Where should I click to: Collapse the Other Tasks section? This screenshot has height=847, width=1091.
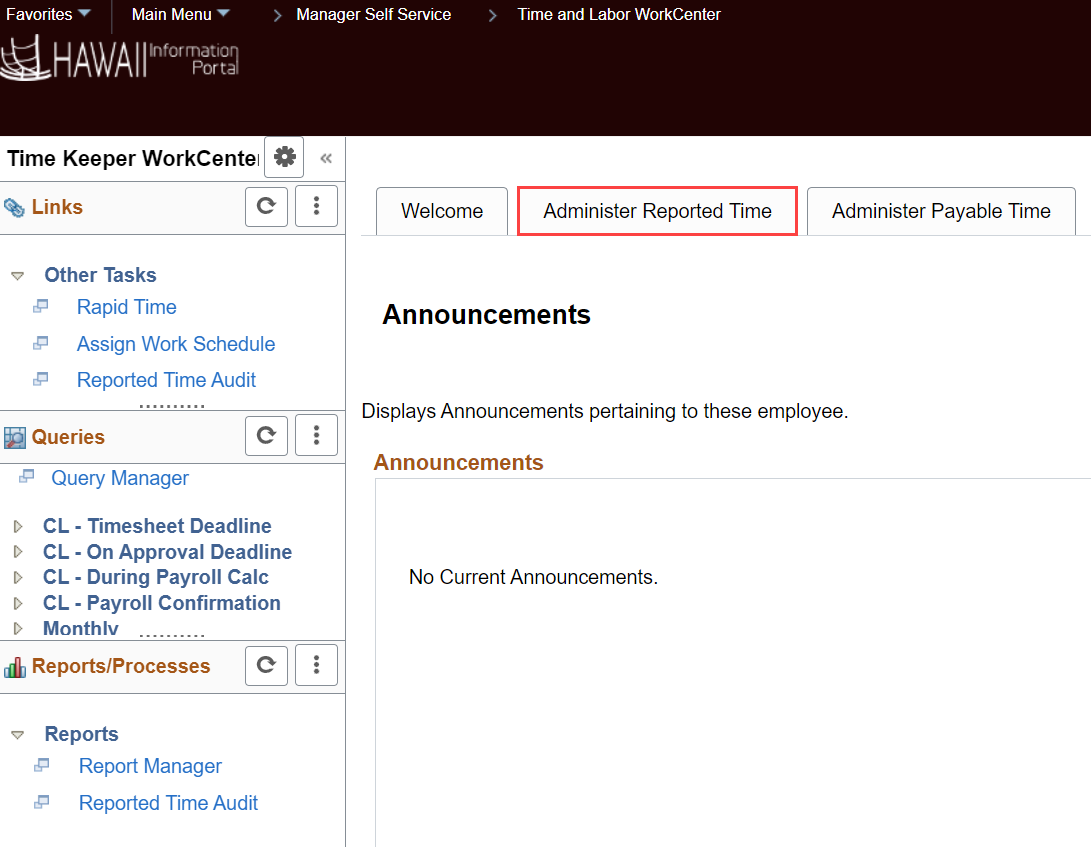click(x=18, y=274)
